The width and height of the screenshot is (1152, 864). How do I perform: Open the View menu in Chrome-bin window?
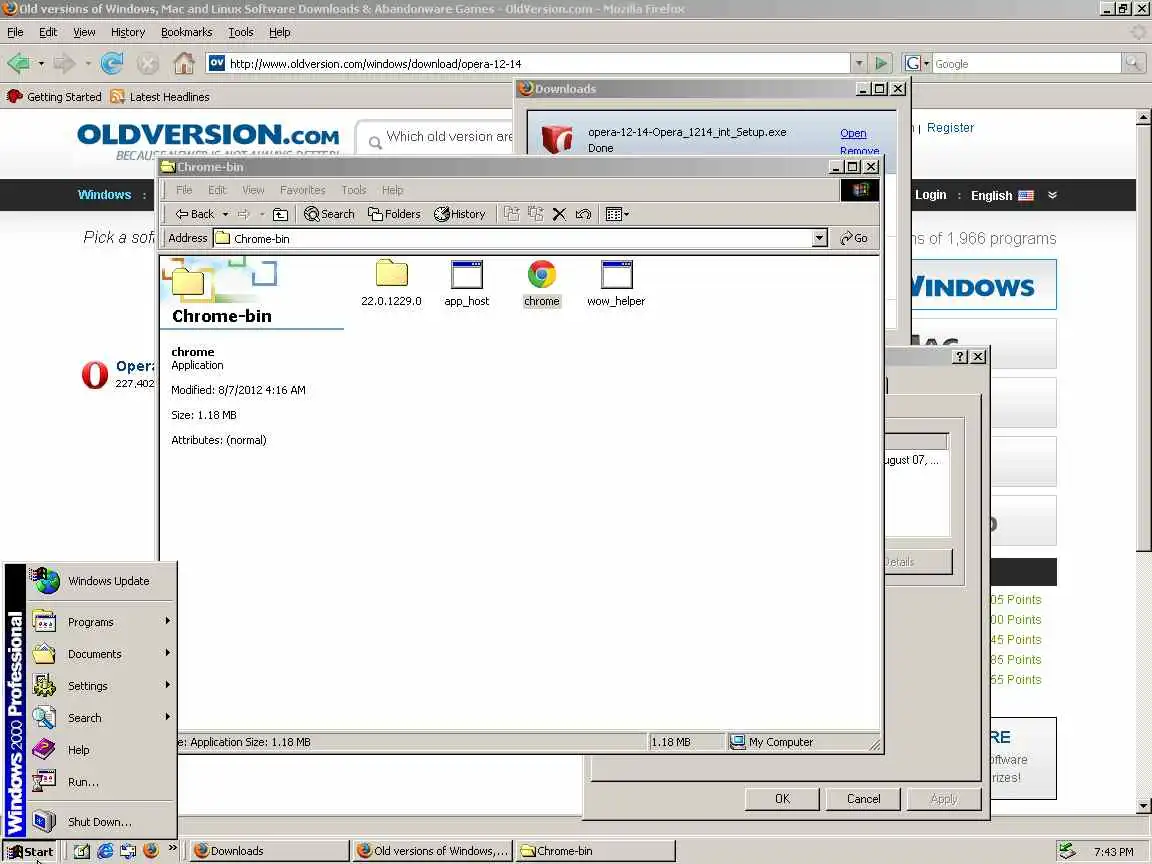click(x=253, y=190)
